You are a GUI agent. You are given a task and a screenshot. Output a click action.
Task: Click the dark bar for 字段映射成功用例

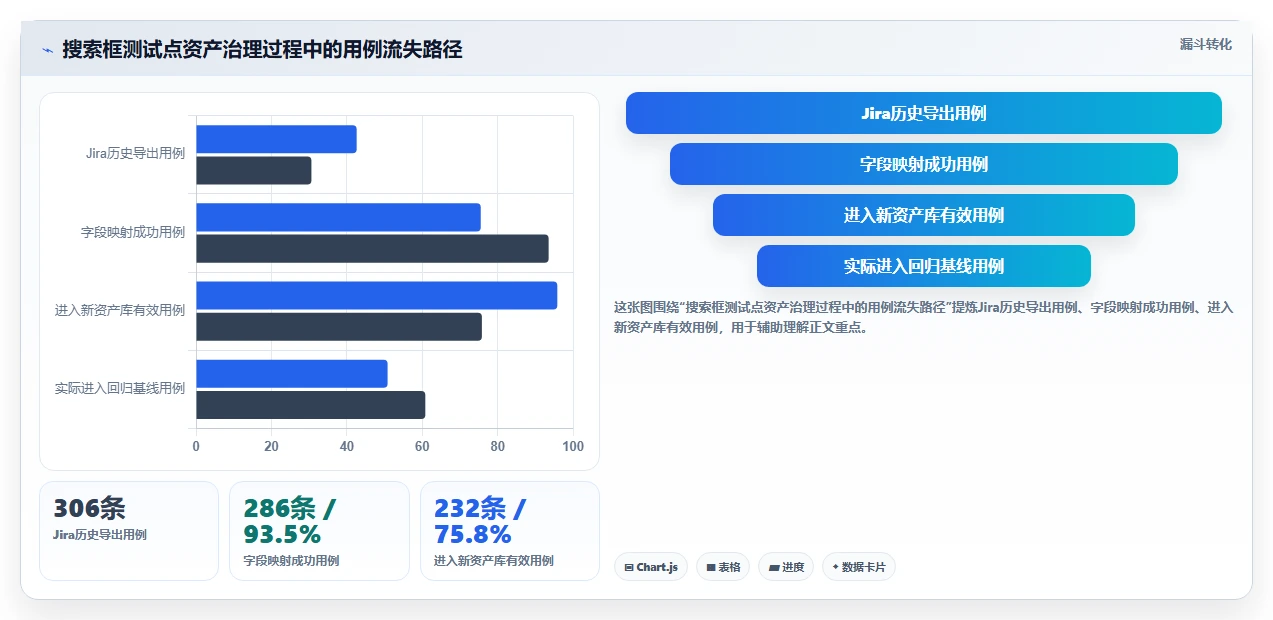click(372, 249)
